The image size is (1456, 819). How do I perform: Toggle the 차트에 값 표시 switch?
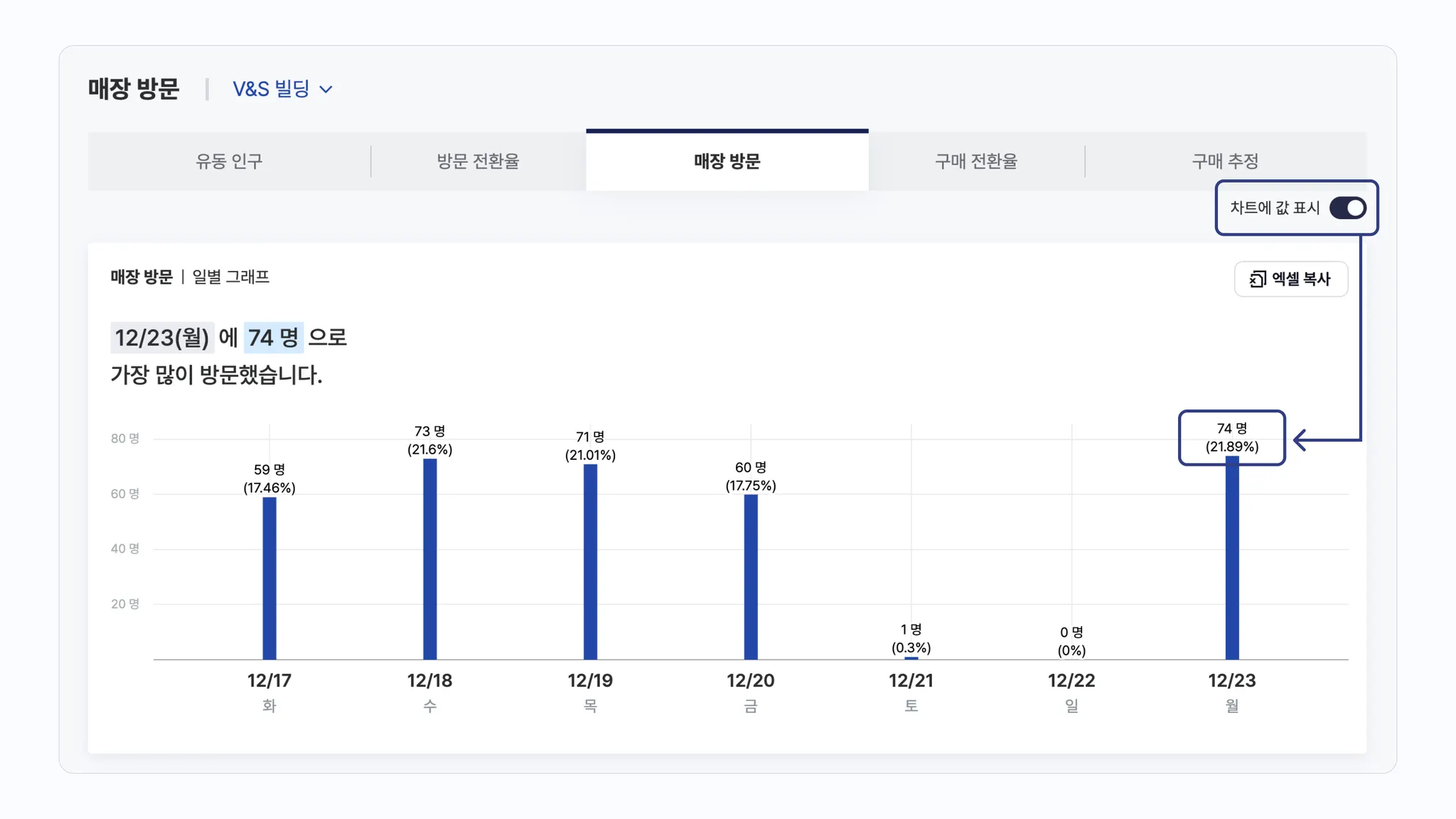1347,208
